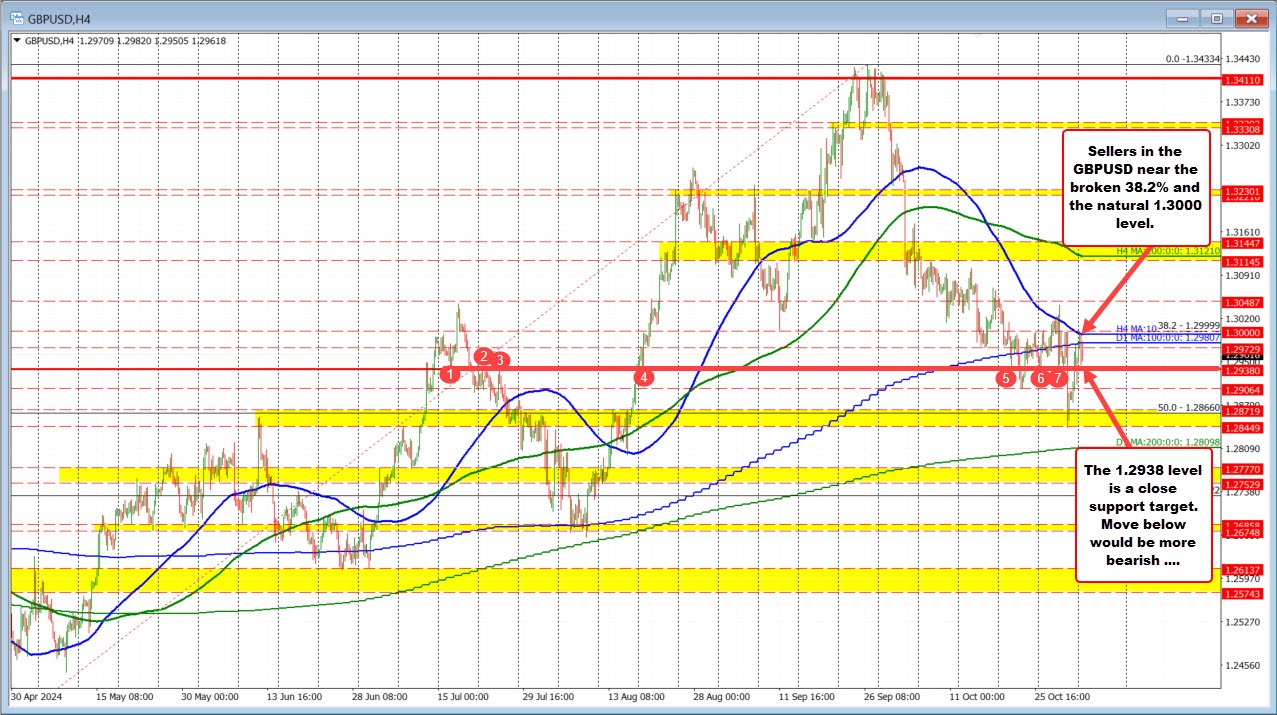Select the red circled marker labeled 4
The width and height of the screenshot is (1277, 715).
point(644,377)
